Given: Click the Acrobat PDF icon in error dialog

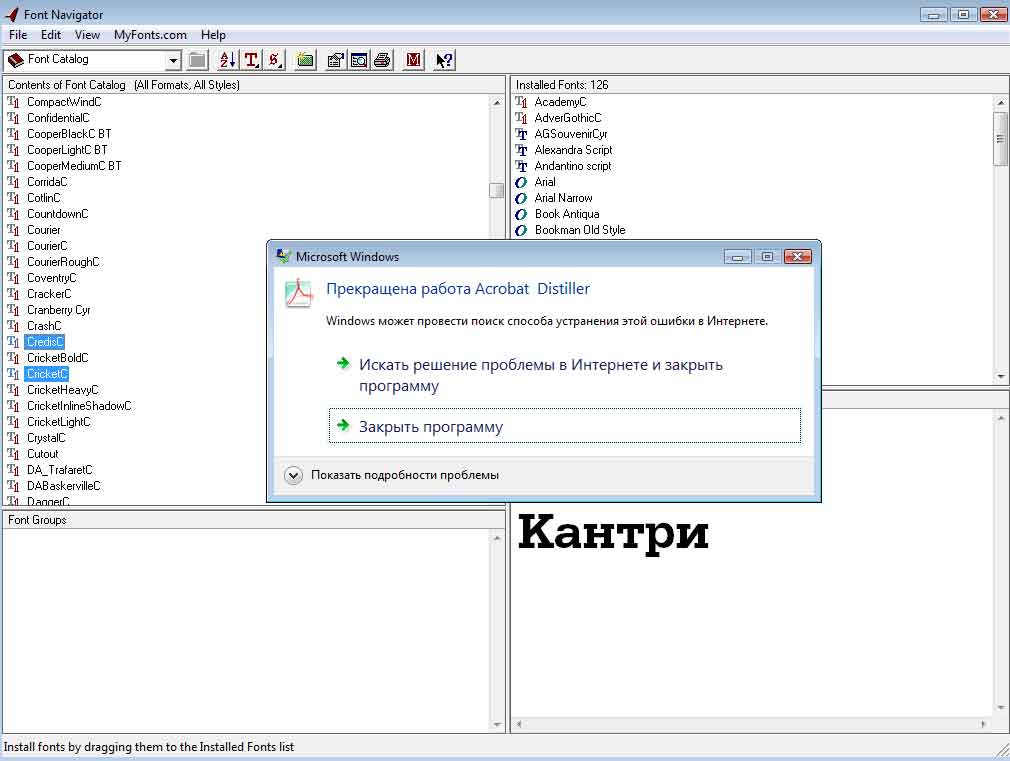Looking at the screenshot, I should coord(299,293).
